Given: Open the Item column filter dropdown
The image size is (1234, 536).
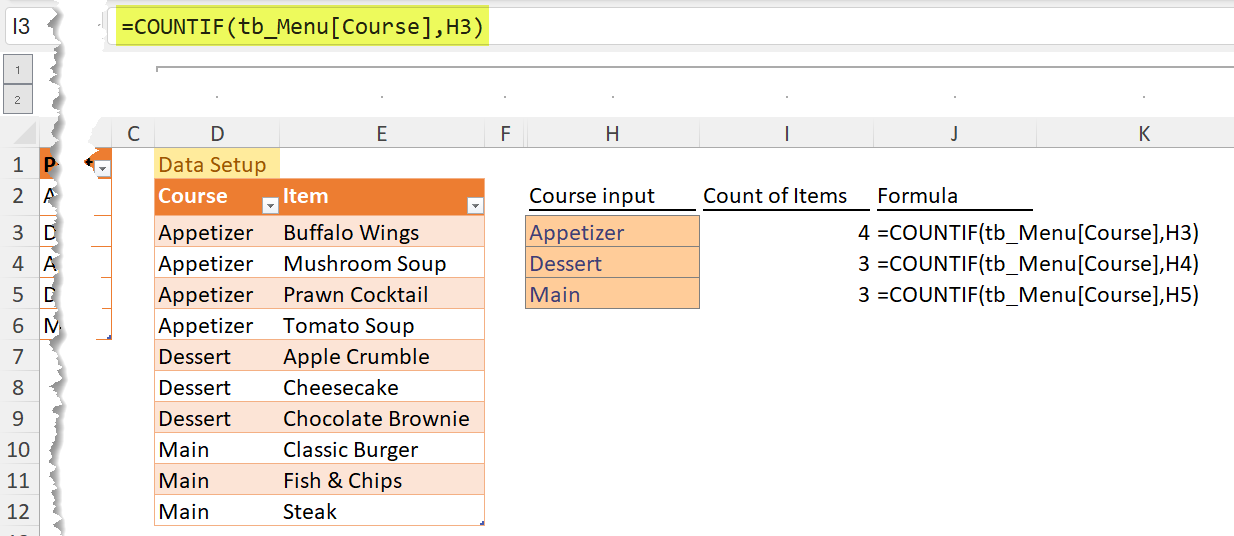Looking at the screenshot, I should pos(475,205).
